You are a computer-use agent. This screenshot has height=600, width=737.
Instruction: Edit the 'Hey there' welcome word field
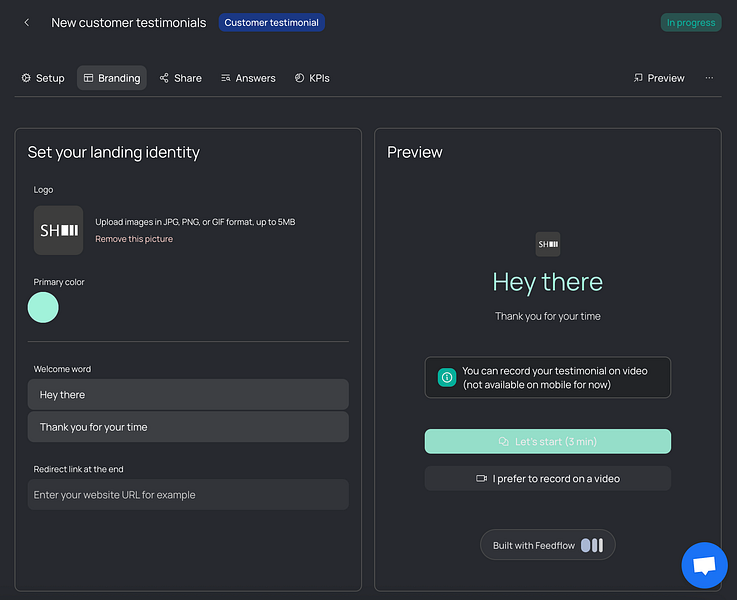188,395
